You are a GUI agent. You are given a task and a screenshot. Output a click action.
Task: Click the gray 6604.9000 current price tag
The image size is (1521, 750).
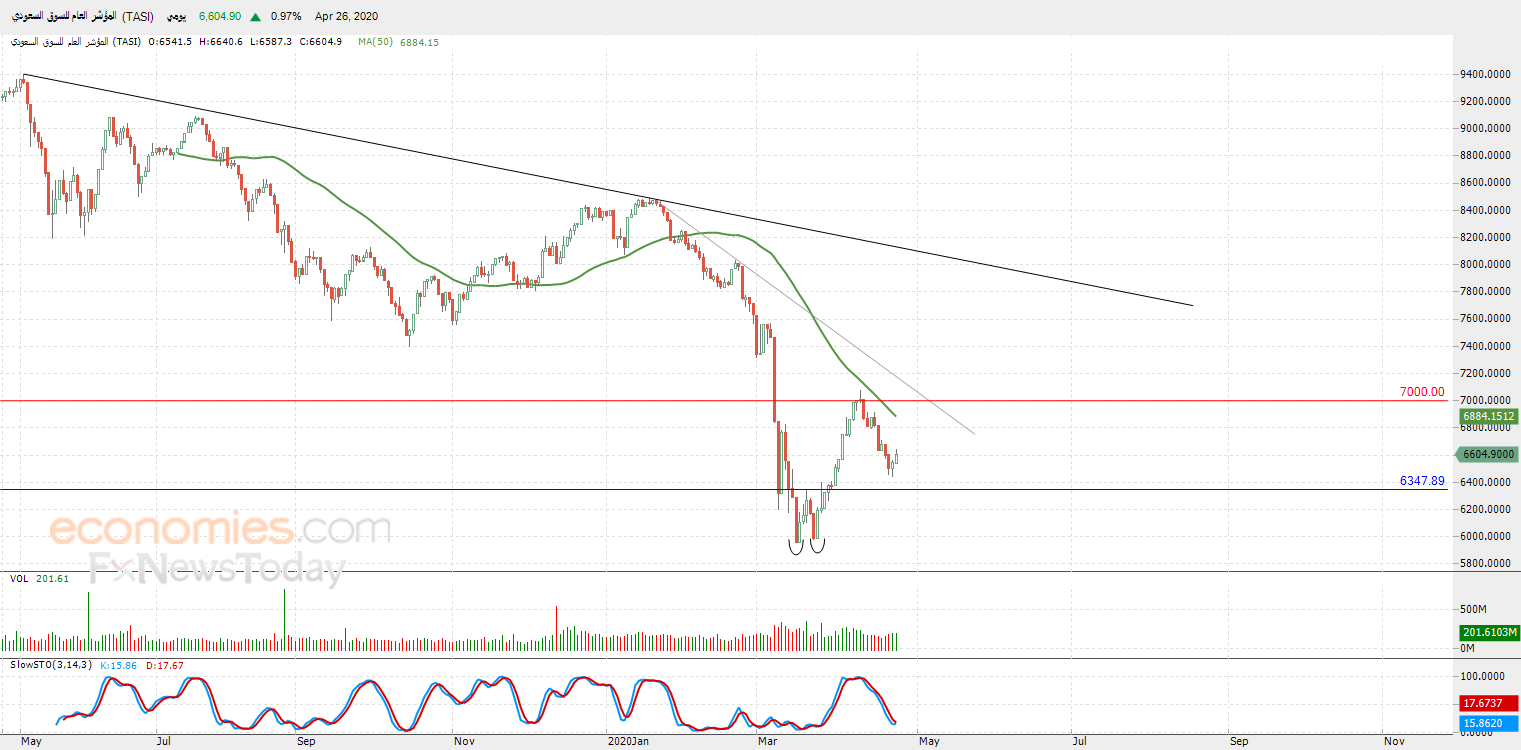(x=1489, y=454)
